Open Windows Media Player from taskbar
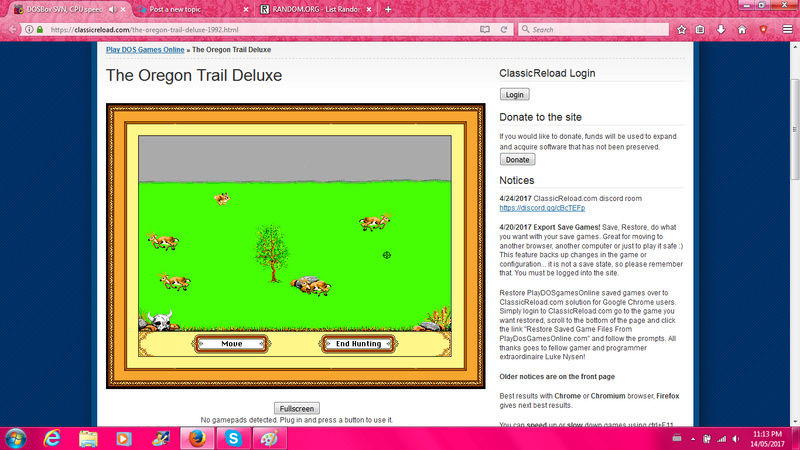The width and height of the screenshot is (800, 450). click(x=123, y=439)
